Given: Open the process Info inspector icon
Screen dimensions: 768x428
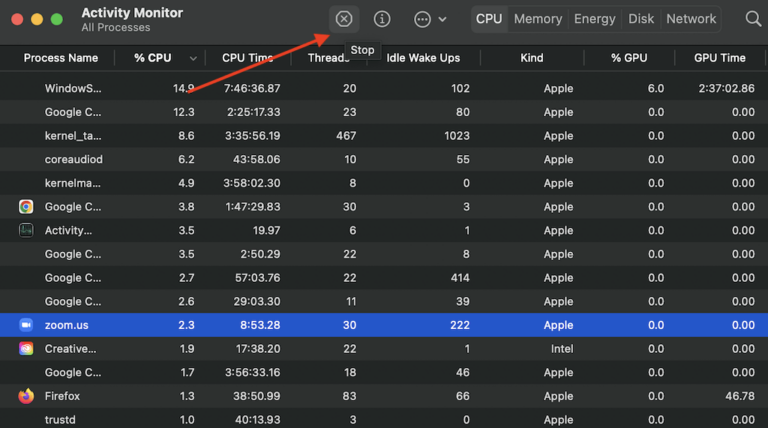Looking at the screenshot, I should tap(382, 19).
